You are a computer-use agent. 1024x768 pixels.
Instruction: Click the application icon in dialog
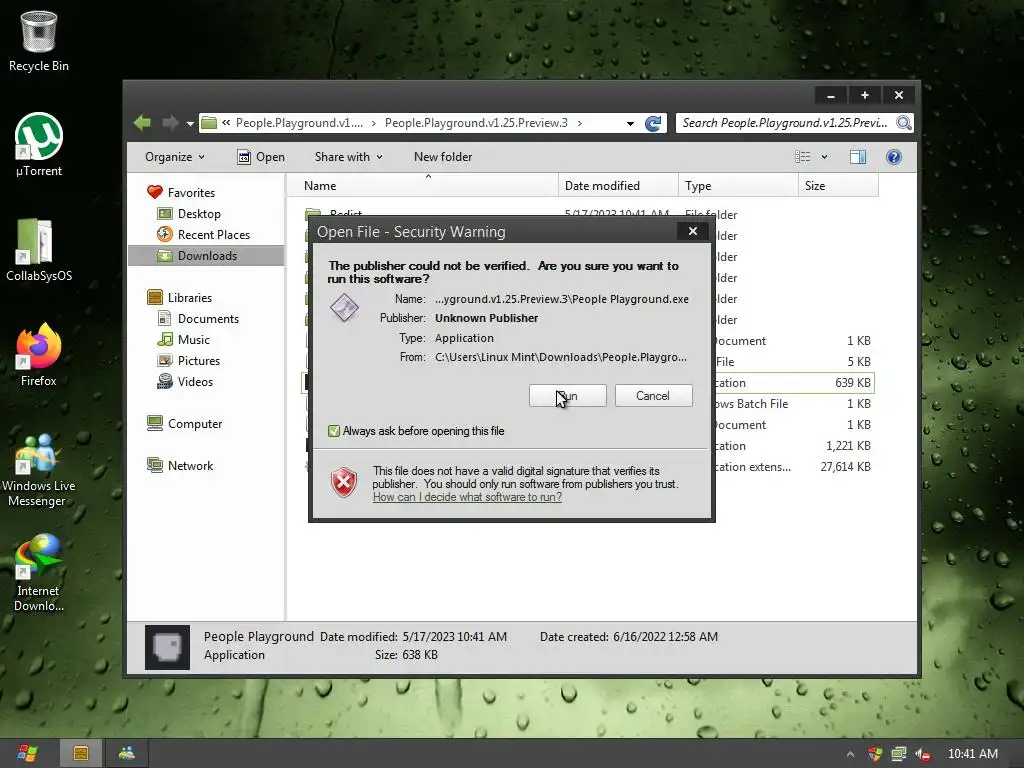click(x=344, y=308)
